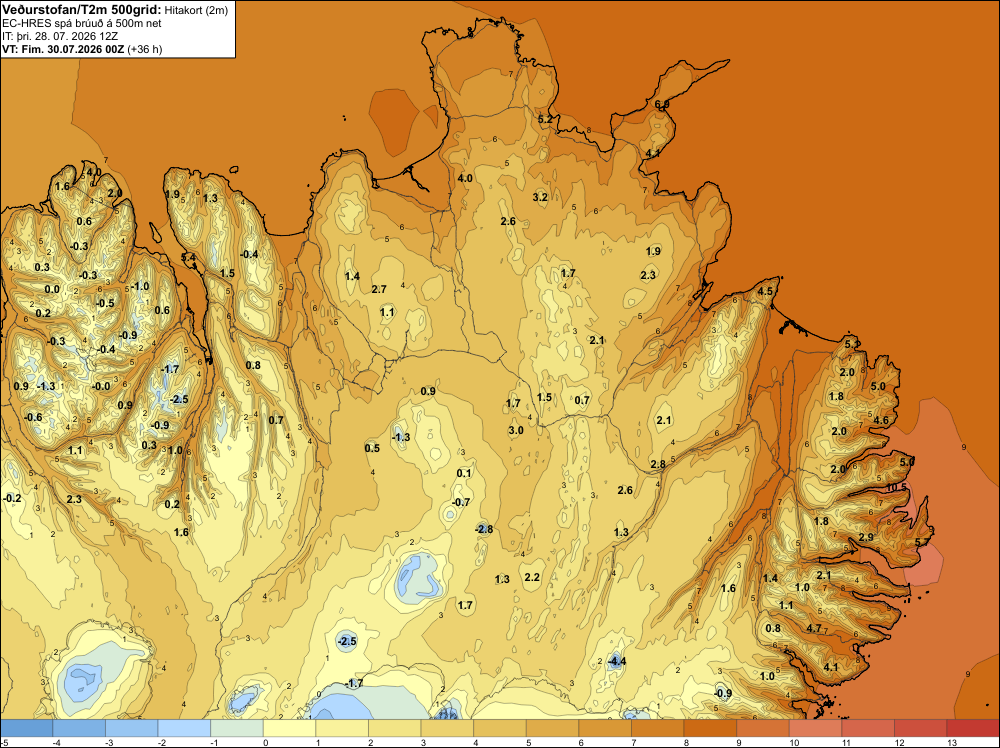Click the dark red swatch between 12 and 13
1000x748 pixels.
[x=920, y=728]
